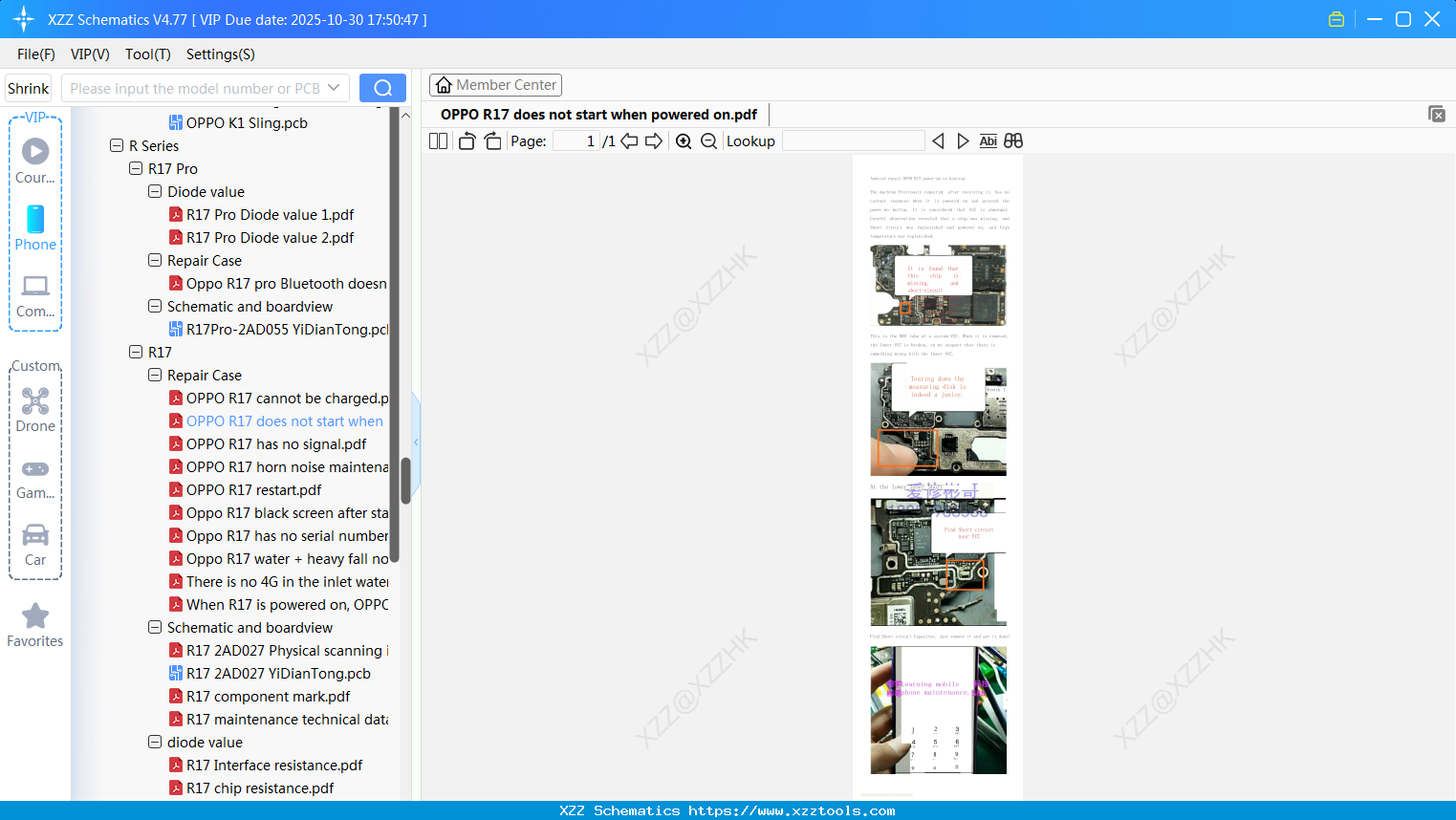The height and width of the screenshot is (820, 1456).
Task: Click the Shrink button
Action: (29, 88)
